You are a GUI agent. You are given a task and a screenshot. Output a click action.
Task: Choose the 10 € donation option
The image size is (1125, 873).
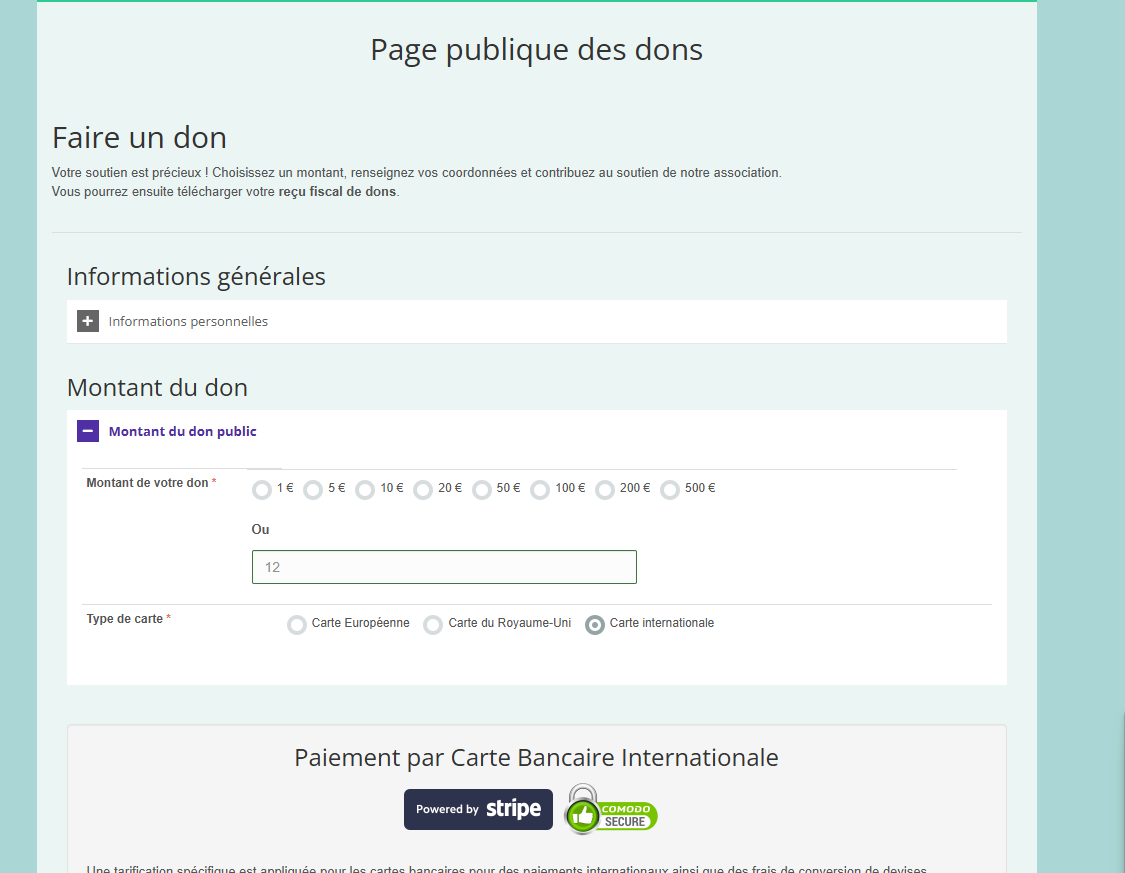pyautogui.click(x=365, y=490)
